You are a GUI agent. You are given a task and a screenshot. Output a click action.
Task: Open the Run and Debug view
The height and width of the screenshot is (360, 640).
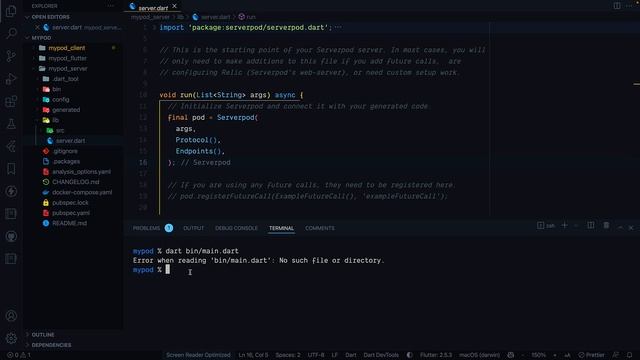[x=11, y=78]
